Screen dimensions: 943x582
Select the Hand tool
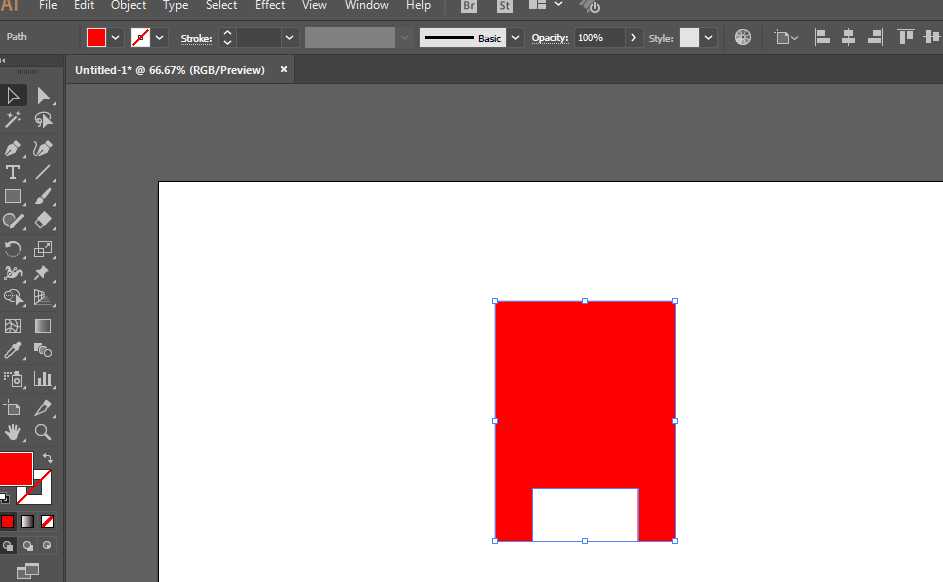(x=13, y=432)
